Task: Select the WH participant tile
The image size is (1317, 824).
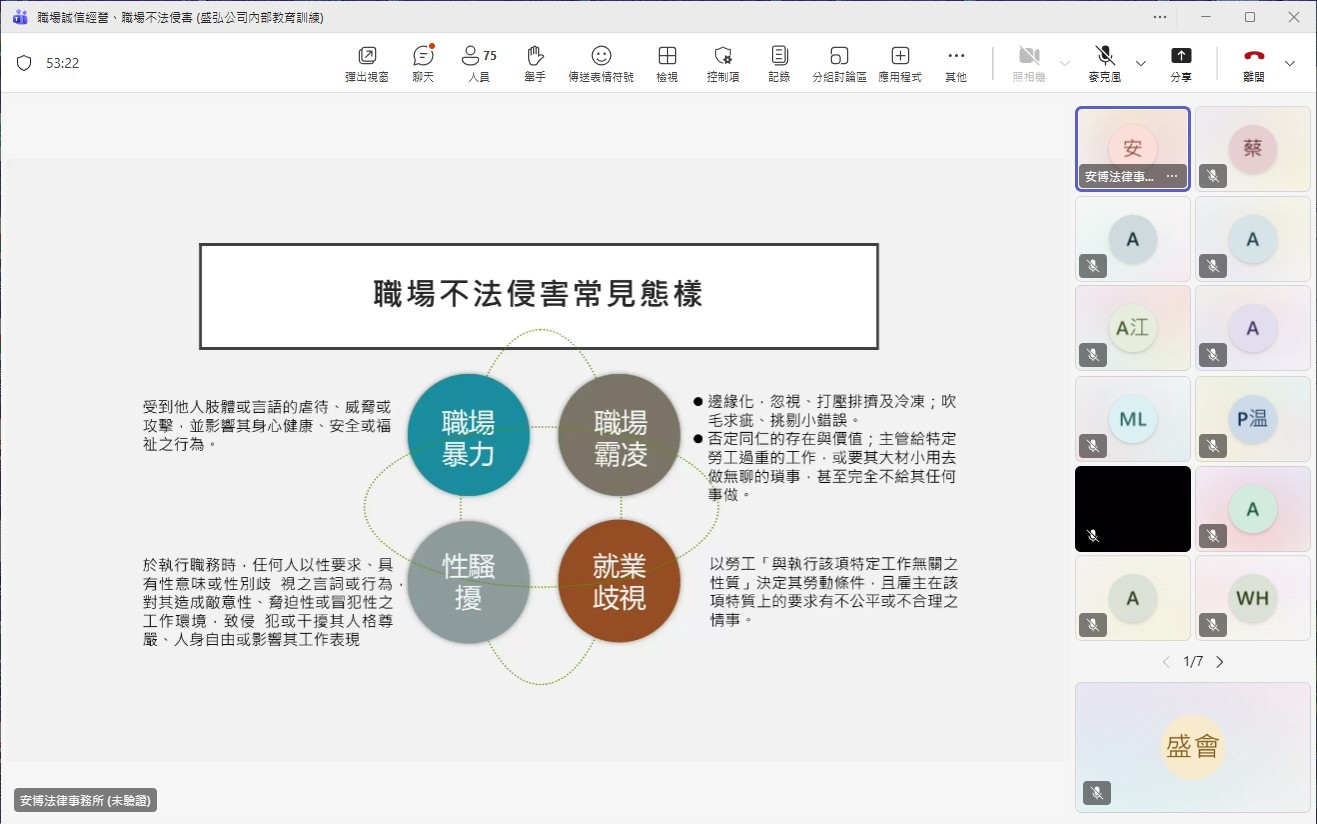Action: tap(1252, 598)
